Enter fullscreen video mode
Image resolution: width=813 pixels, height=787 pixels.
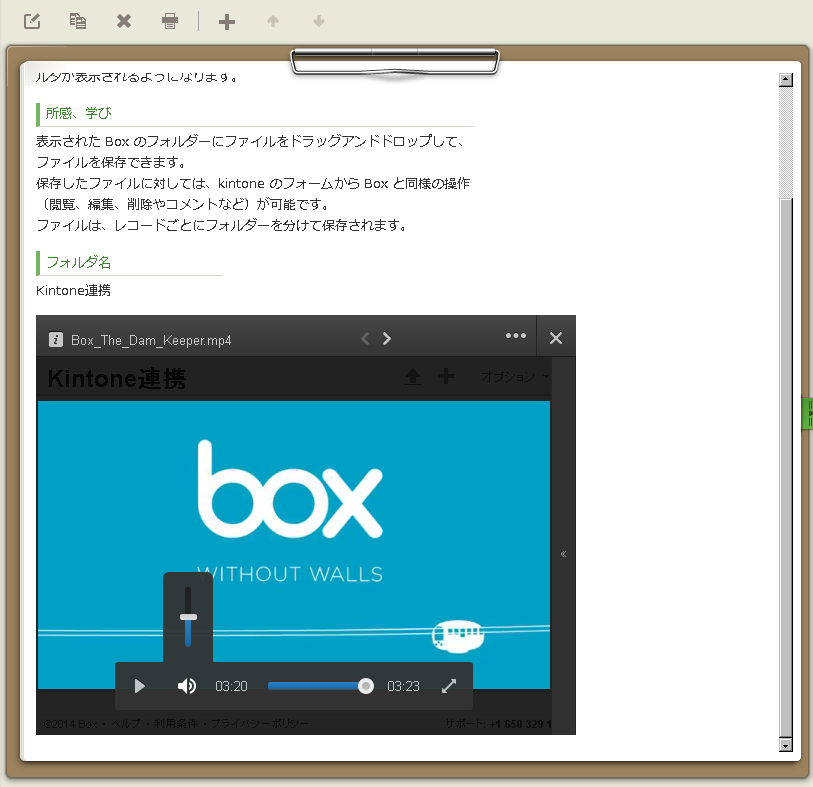click(x=449, y=686)
